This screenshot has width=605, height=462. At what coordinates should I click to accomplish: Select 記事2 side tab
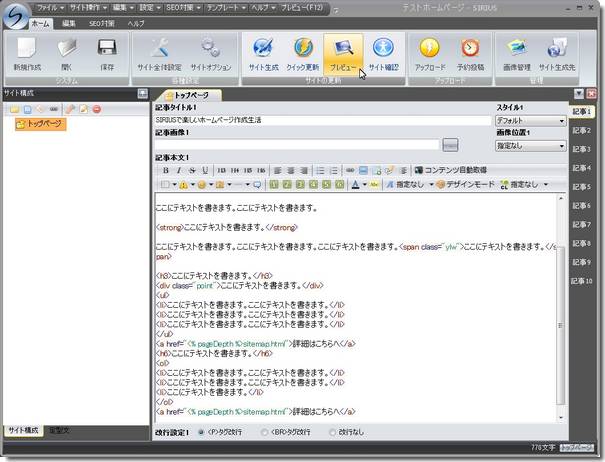pyautogui.click(x=581, y=130)
